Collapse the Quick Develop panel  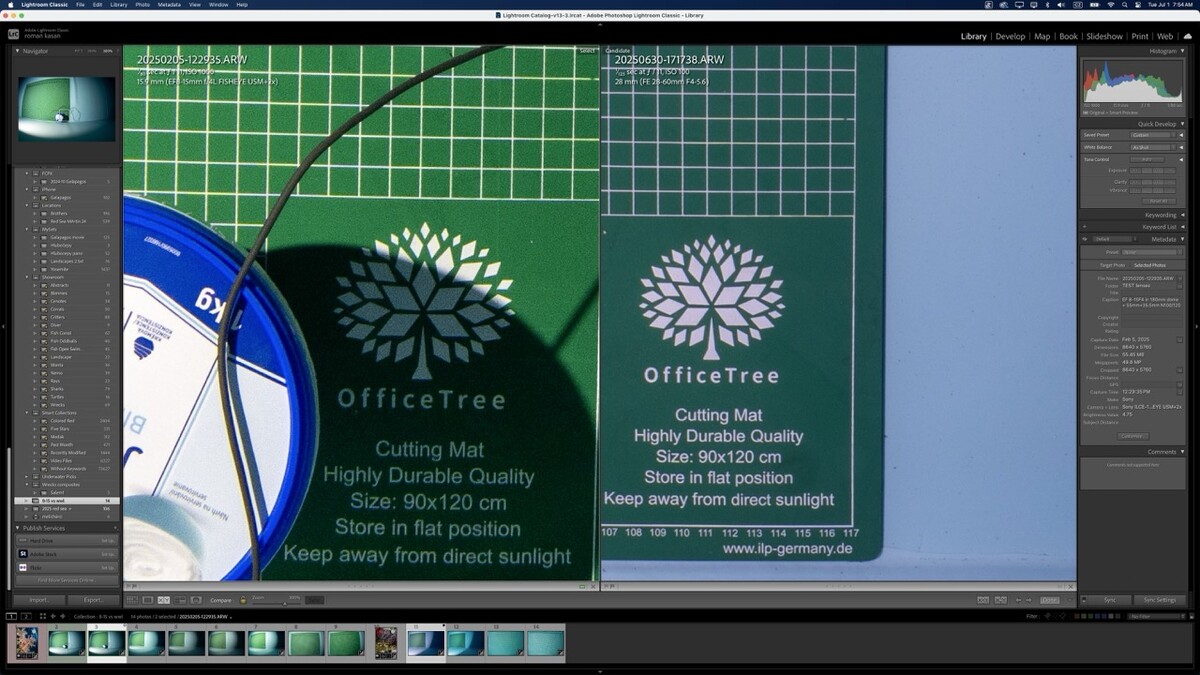coord(1180,124)
